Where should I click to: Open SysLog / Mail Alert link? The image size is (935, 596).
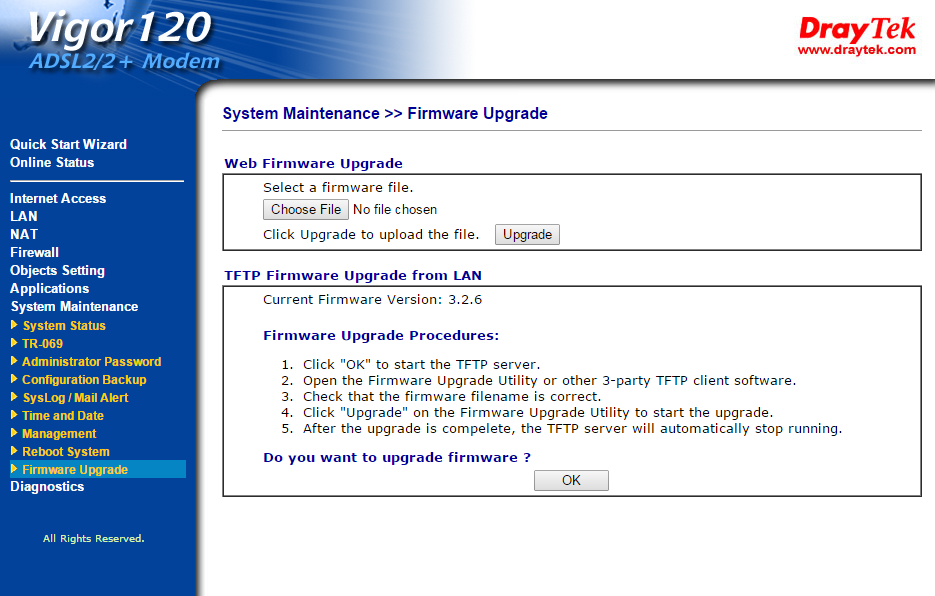[x=76, y=397]
